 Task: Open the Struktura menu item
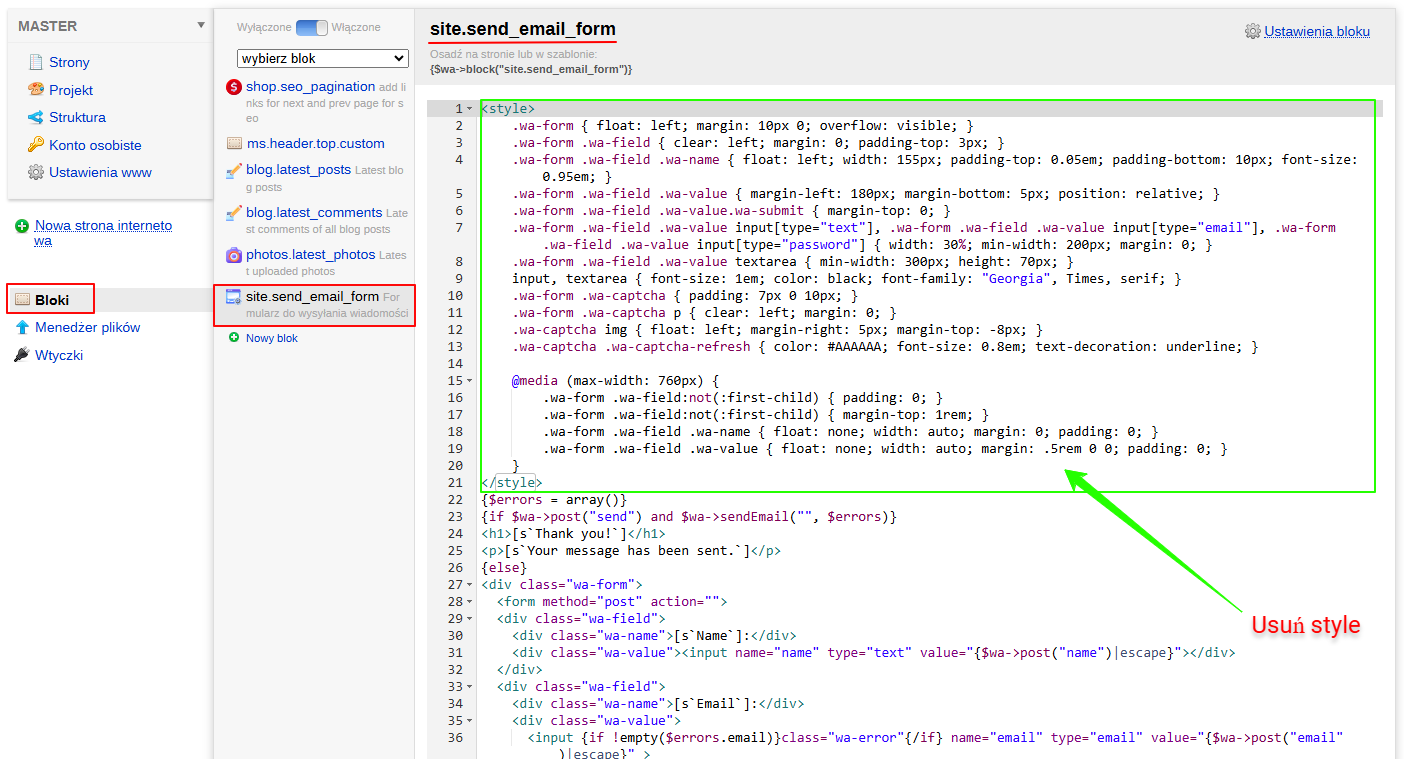coord(77,117)
